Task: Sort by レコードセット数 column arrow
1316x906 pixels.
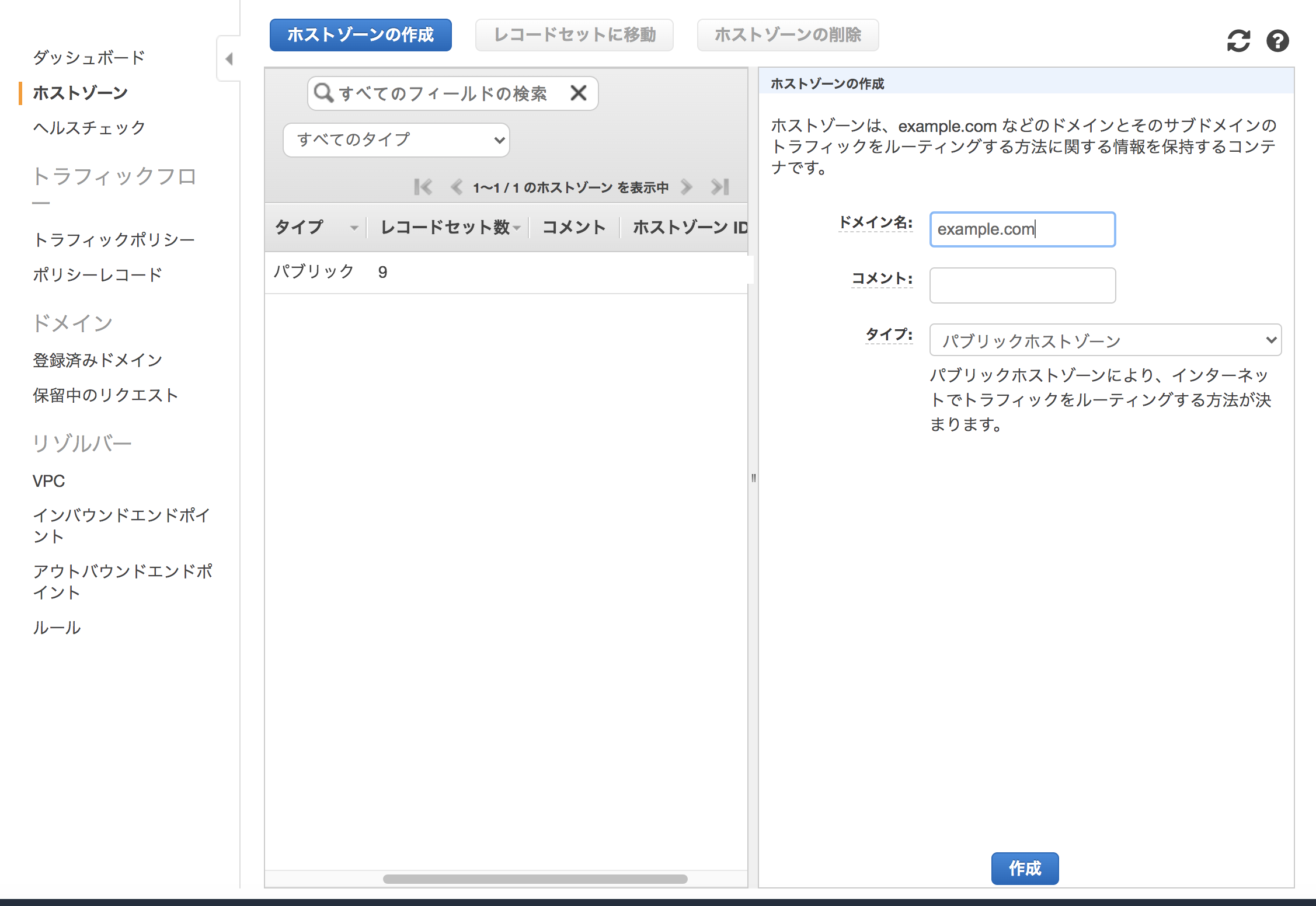Action: [517, 228]
